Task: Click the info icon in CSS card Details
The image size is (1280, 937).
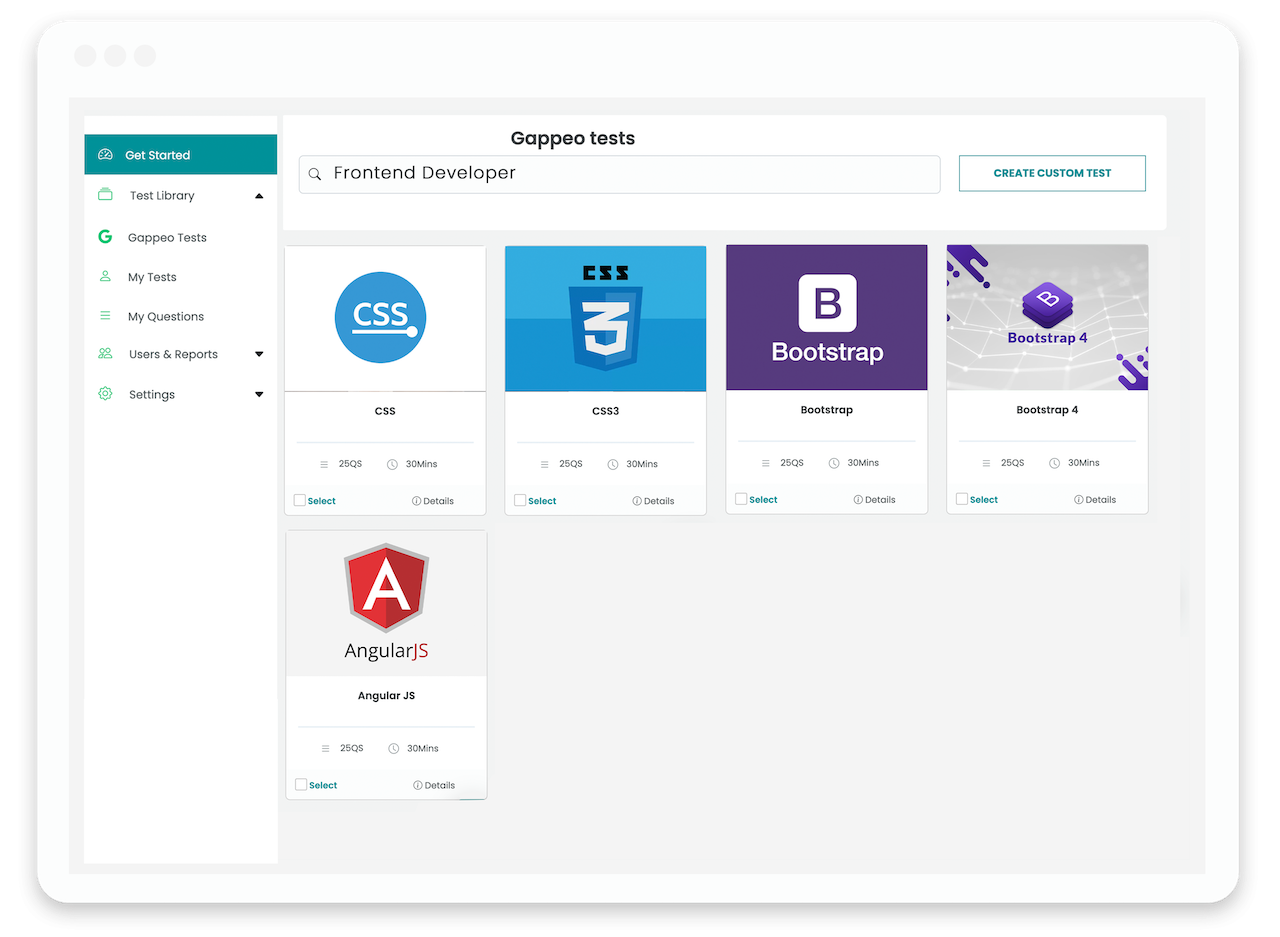Action: coord(416,501)
